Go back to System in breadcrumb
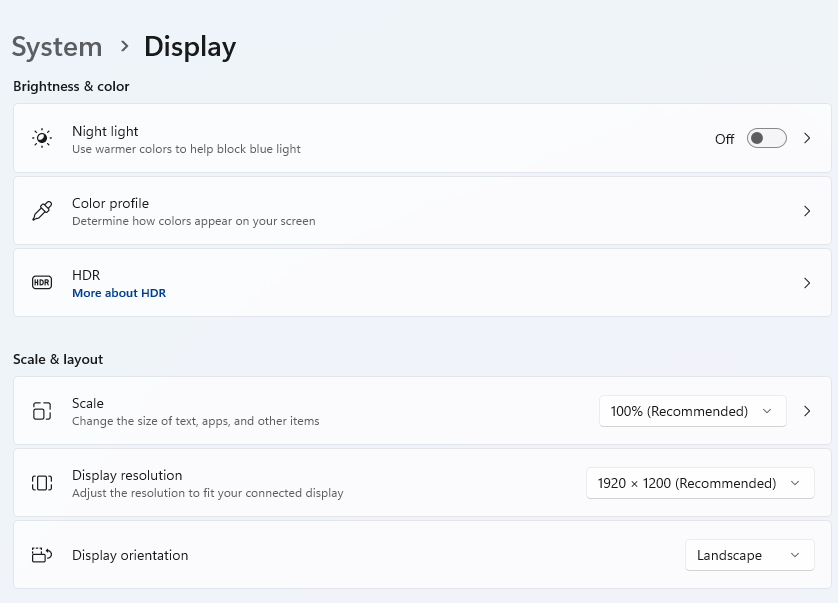Viewport: 838px width, 603px height. pos(57,47)
